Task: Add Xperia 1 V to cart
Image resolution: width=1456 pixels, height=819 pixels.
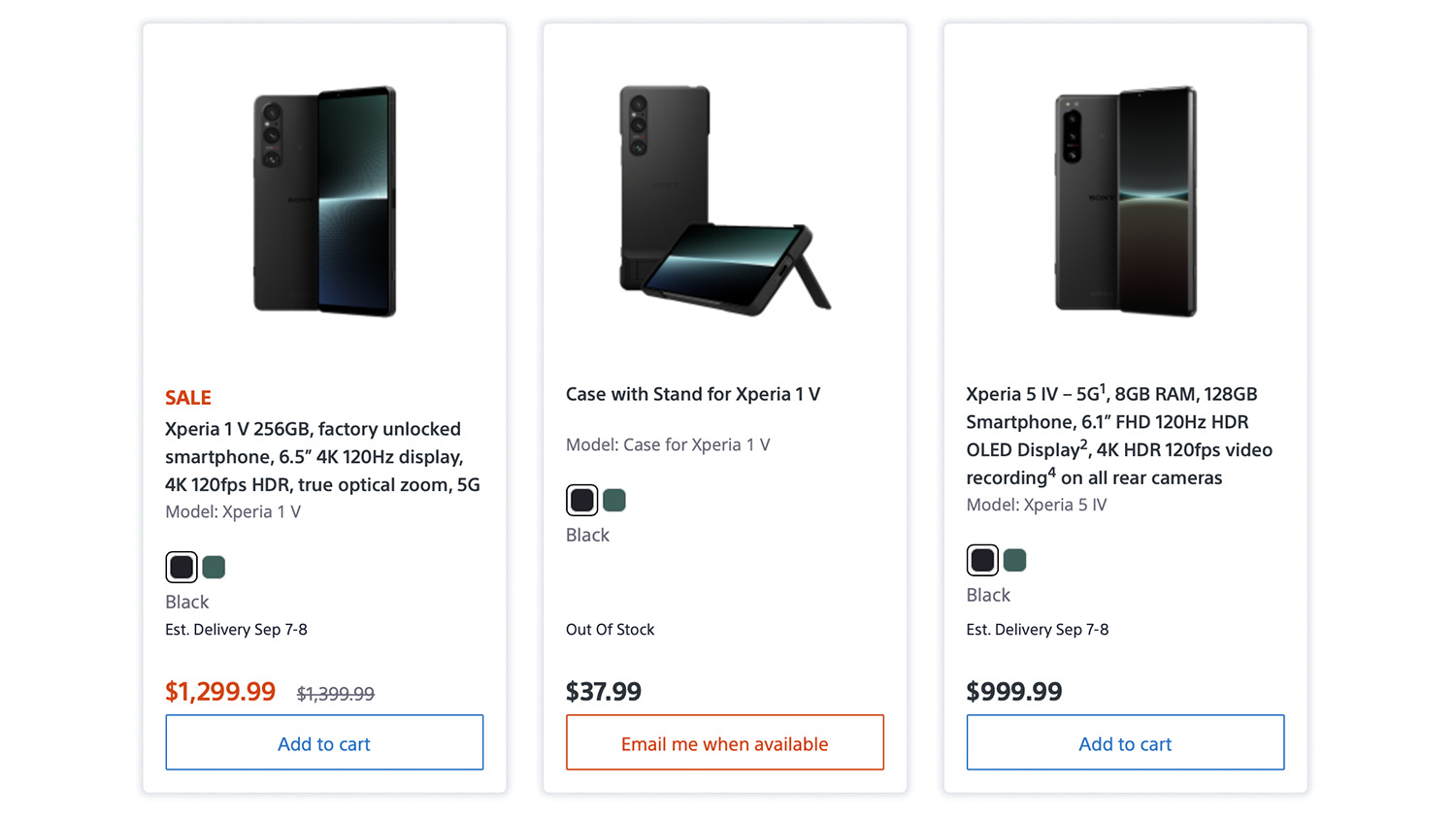Action: [x=324, y=743]
